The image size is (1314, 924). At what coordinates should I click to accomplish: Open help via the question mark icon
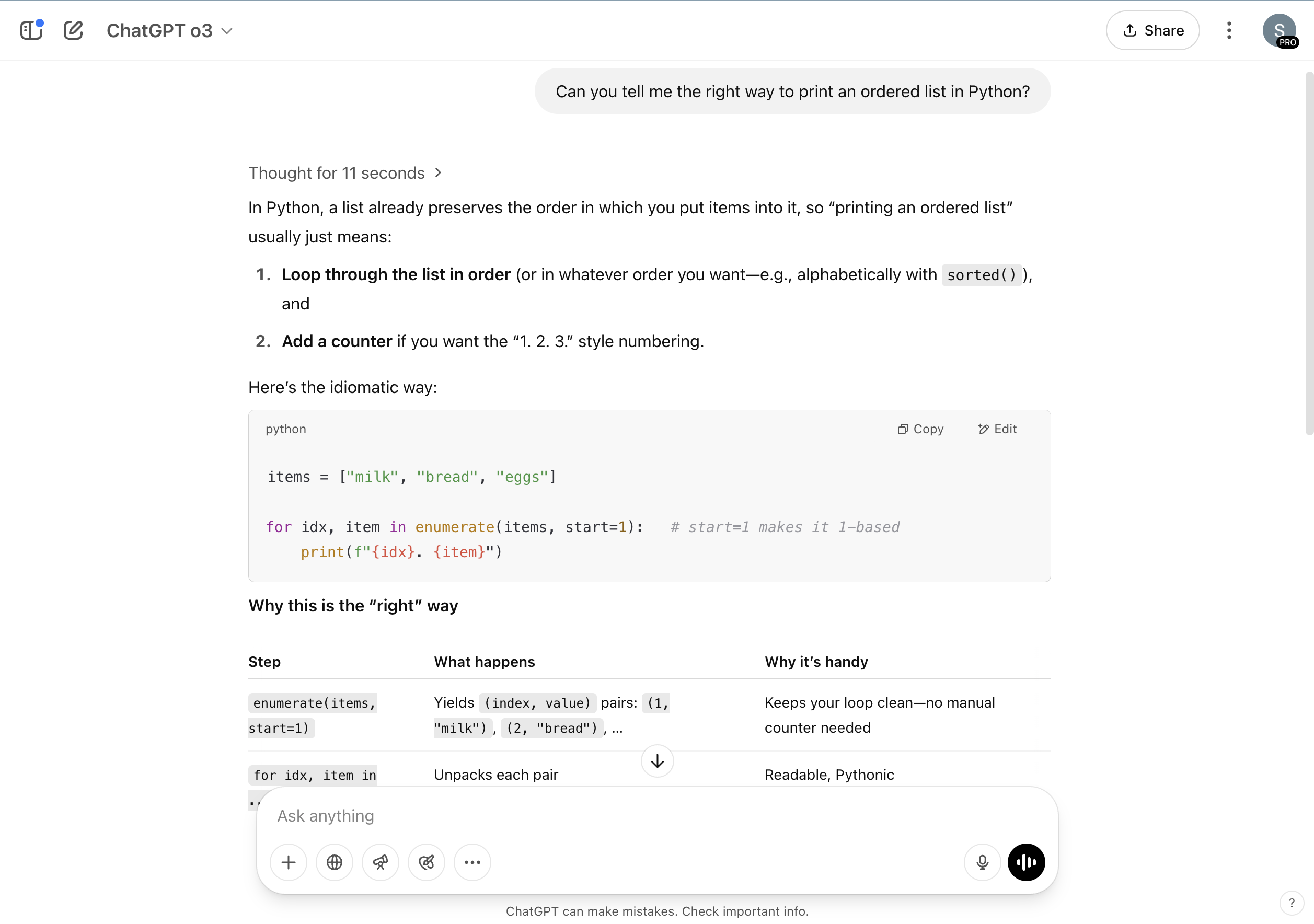click(1292, 903)
